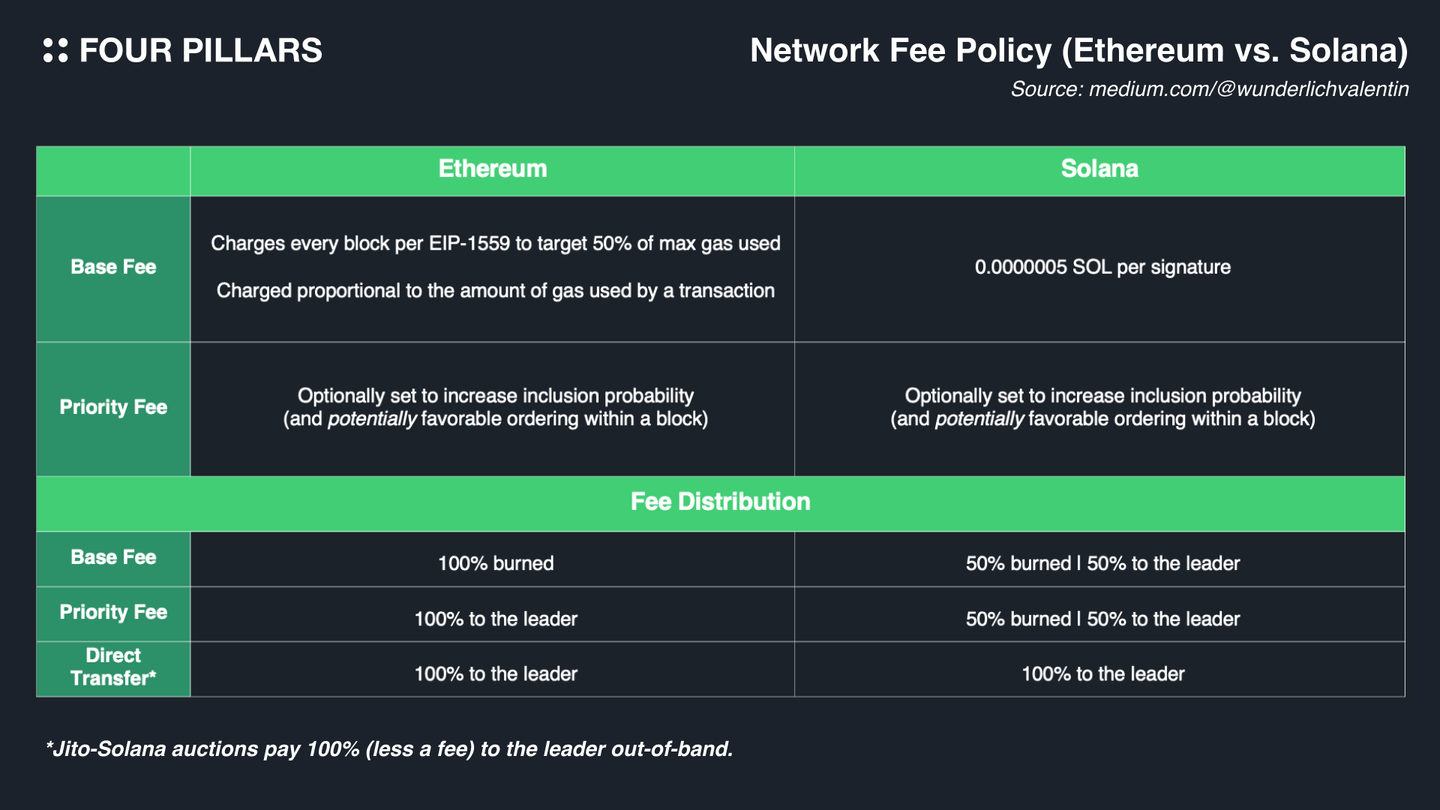Click Ethereum's Priority Fee distribution cell
The image size is (1440, 810).
(495, 619)
